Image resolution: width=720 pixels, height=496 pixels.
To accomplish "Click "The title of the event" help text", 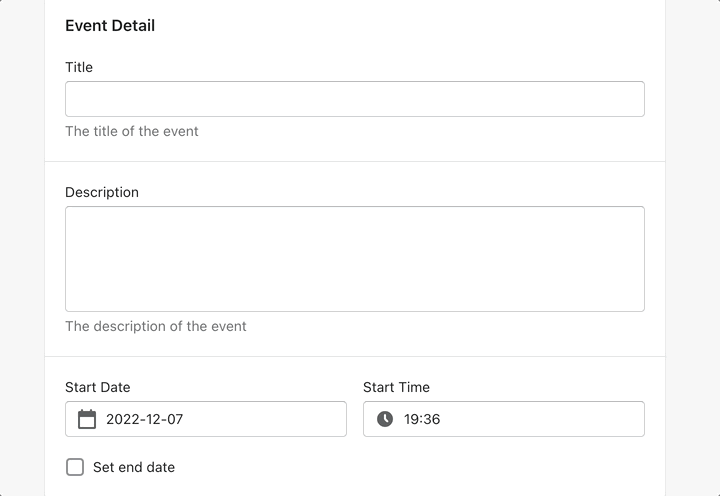I will 132,131.
